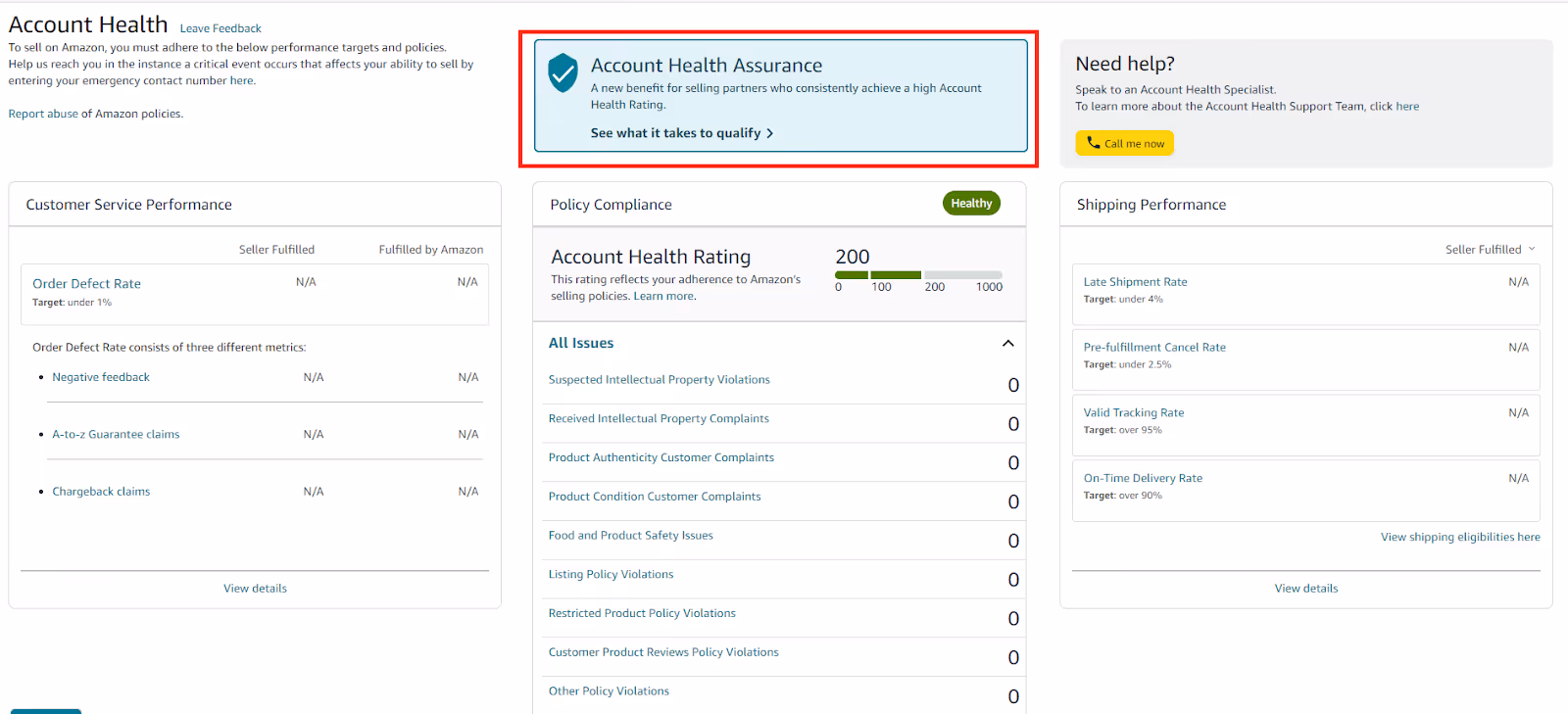This screenshot has width=1568, height=714.
Task: Click the Account Health Assurance shield icon
Action: click(x=563, y=72)
